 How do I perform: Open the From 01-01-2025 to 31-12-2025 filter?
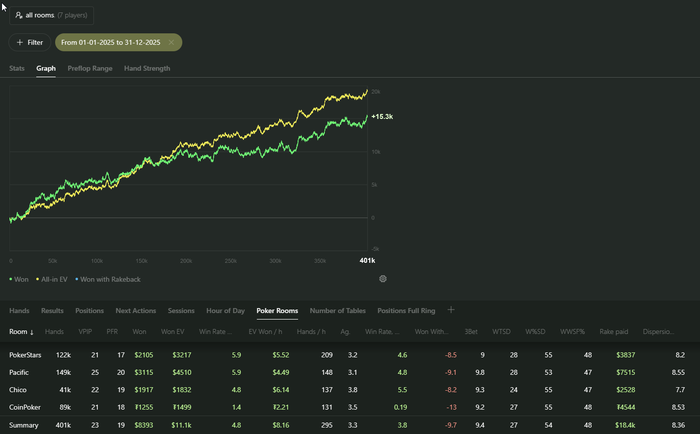point(111,42)
